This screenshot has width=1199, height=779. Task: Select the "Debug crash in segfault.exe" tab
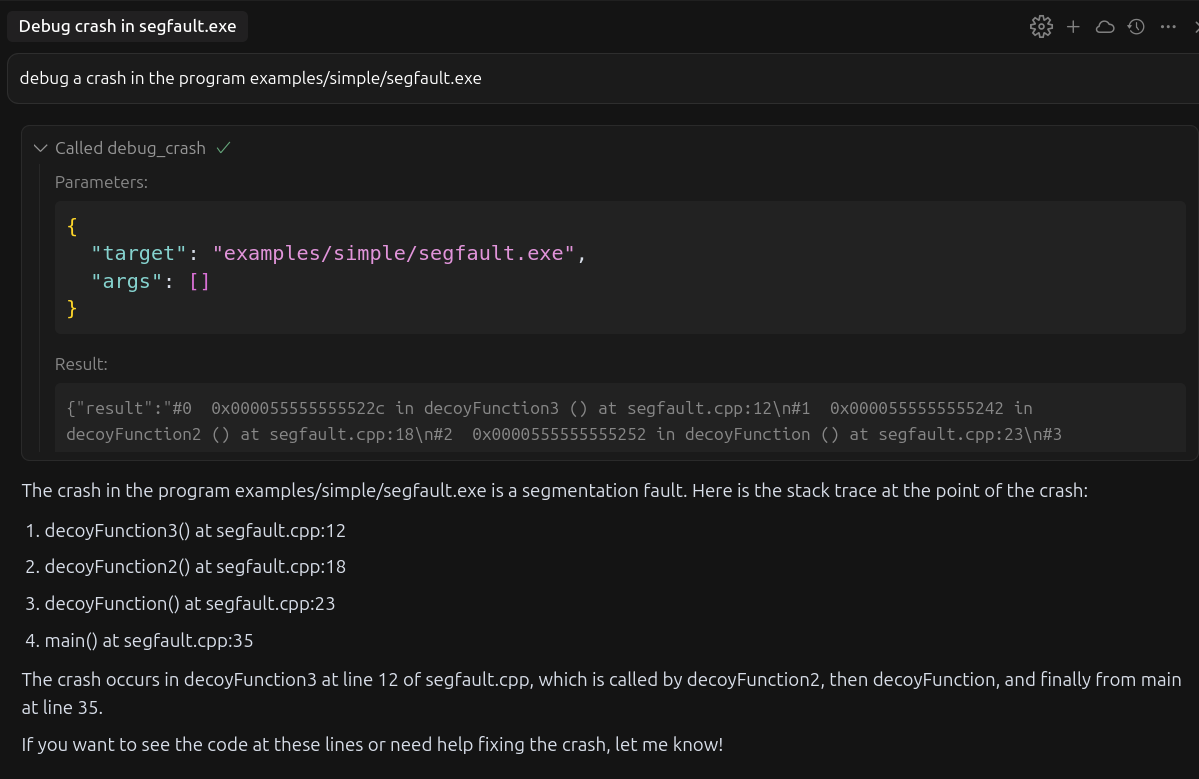point(127,27)
